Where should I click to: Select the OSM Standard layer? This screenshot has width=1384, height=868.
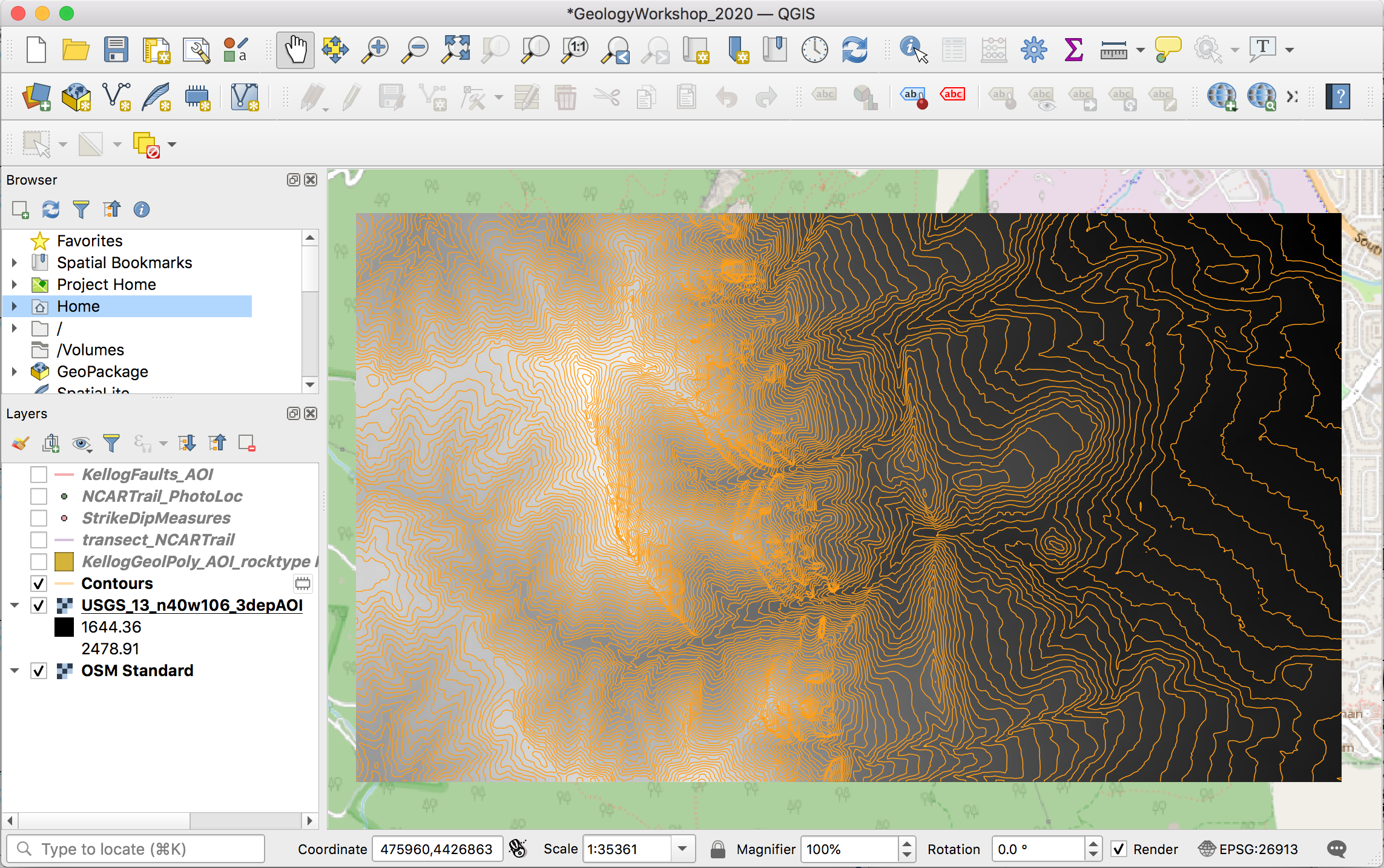point(137,671)
